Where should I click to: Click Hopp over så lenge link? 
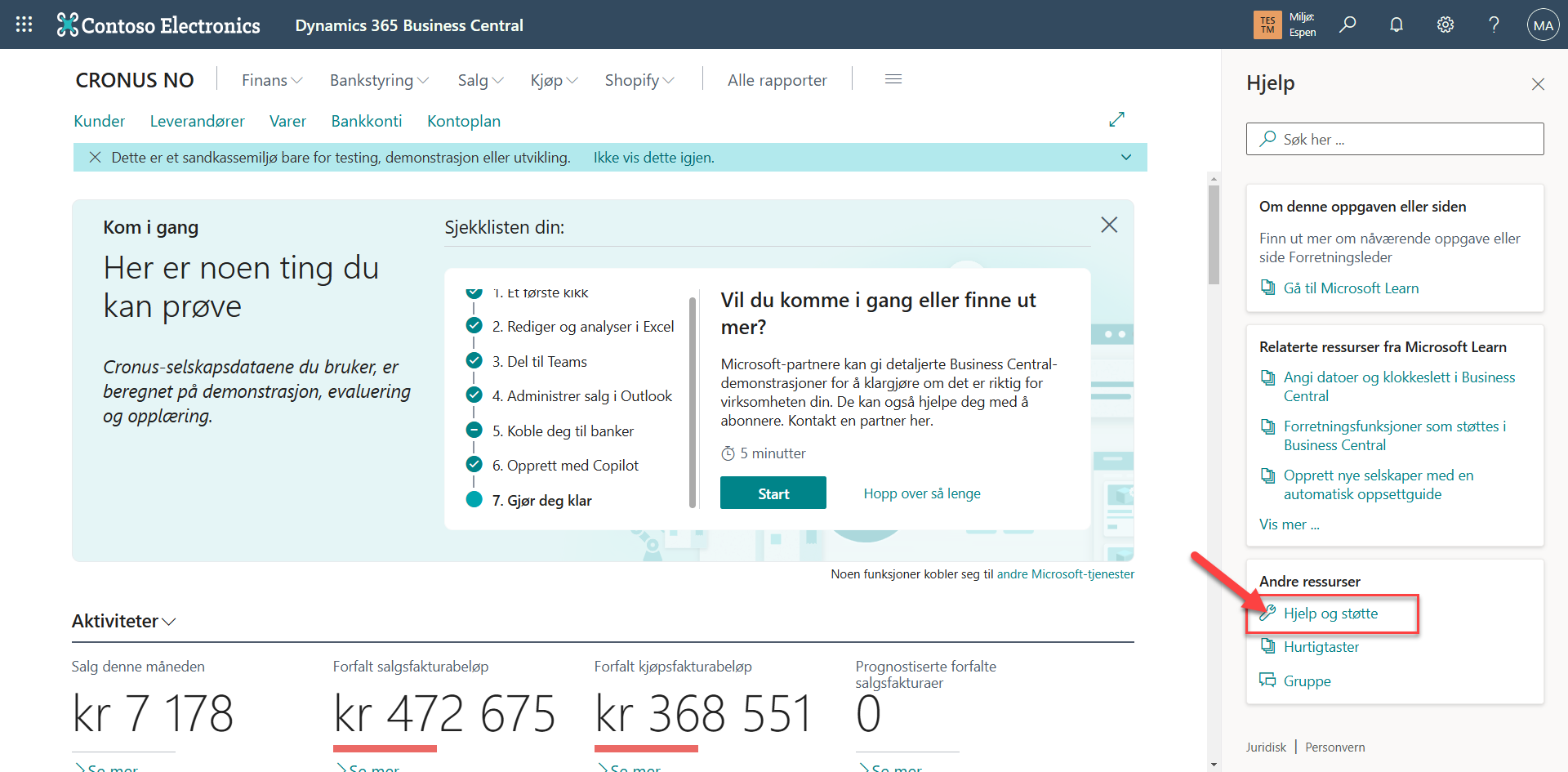(922, 493)
